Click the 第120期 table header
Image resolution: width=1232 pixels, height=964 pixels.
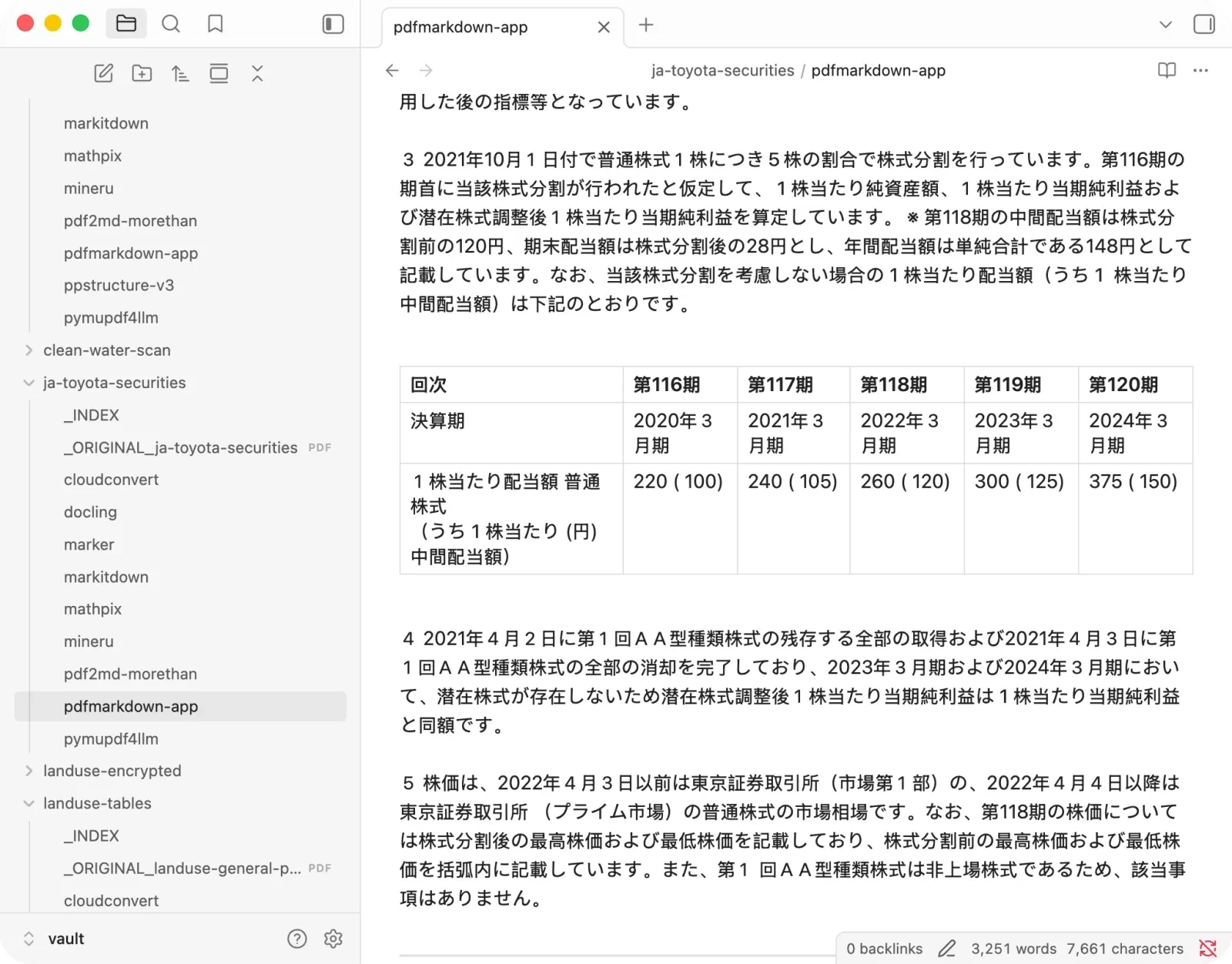click(x=1135, y=384)
